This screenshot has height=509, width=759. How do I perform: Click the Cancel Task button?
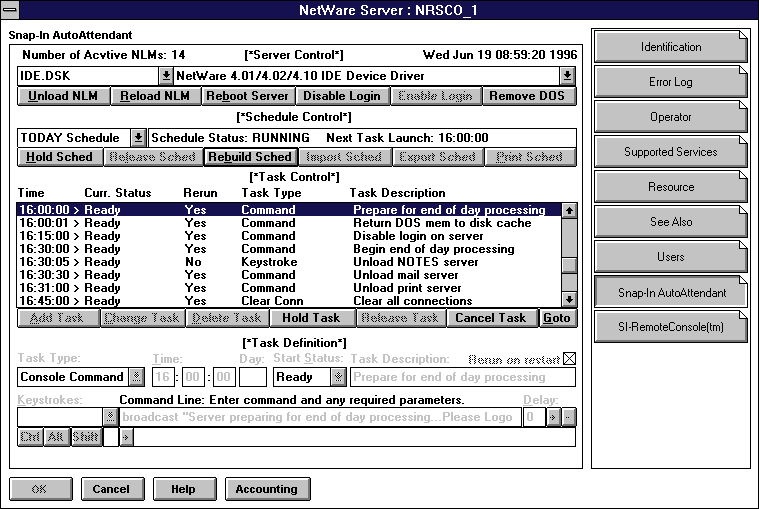[x=490, y=318]
